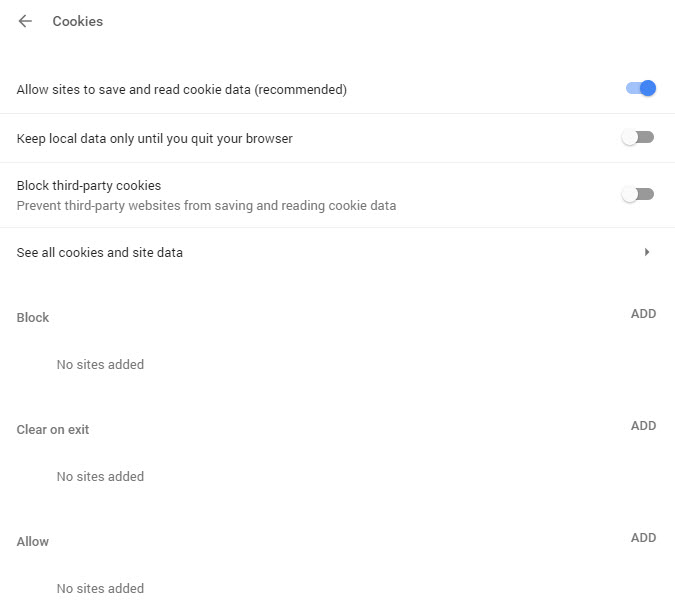Select the Block section heading
675x610 pixels.
[x=33, y=318]
